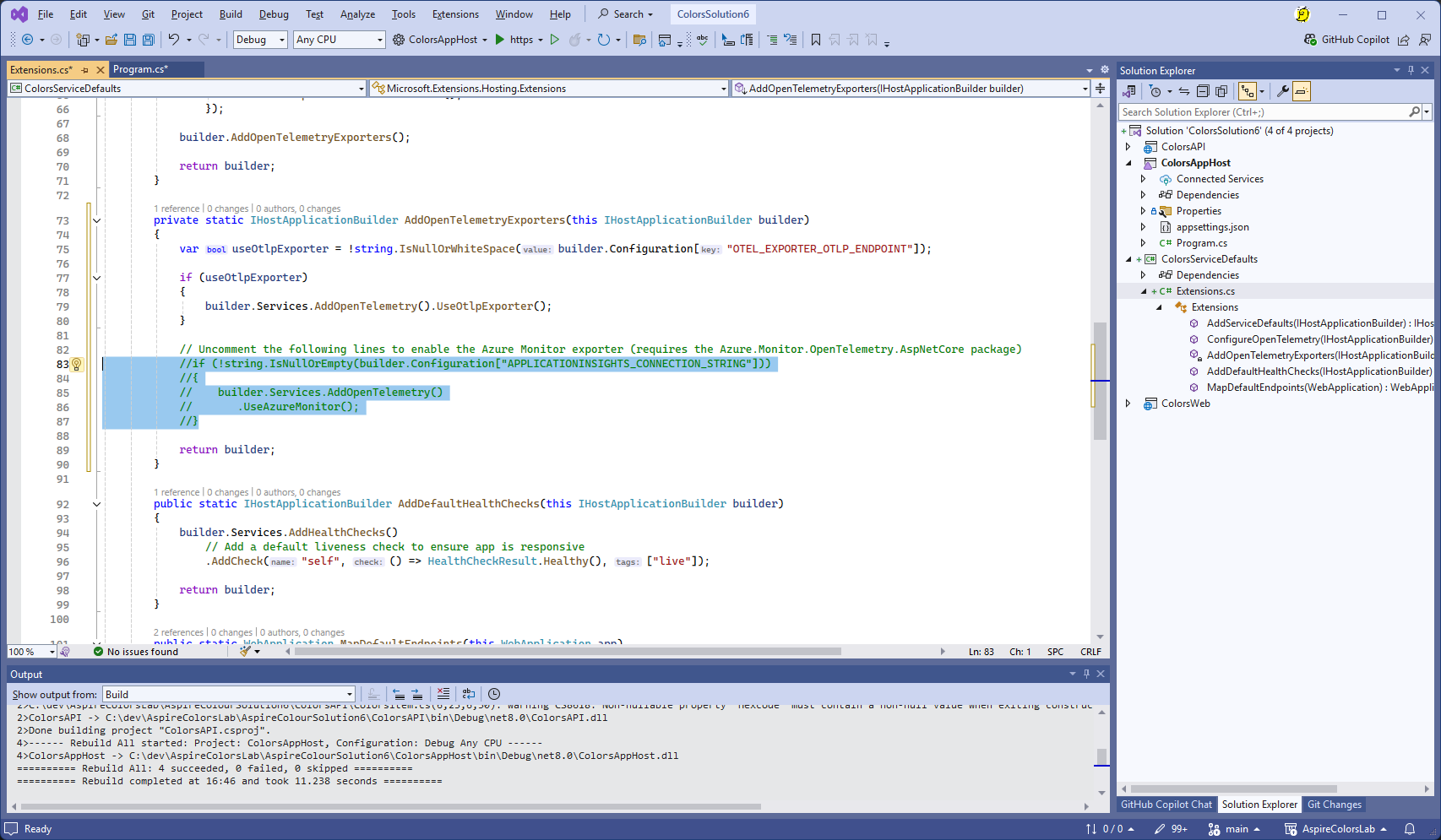The height and width of the screenshot is (840, 1441).
Task: Click the Collapse All icon in Solution Explorer
Action: click(x=1203, y=91)
